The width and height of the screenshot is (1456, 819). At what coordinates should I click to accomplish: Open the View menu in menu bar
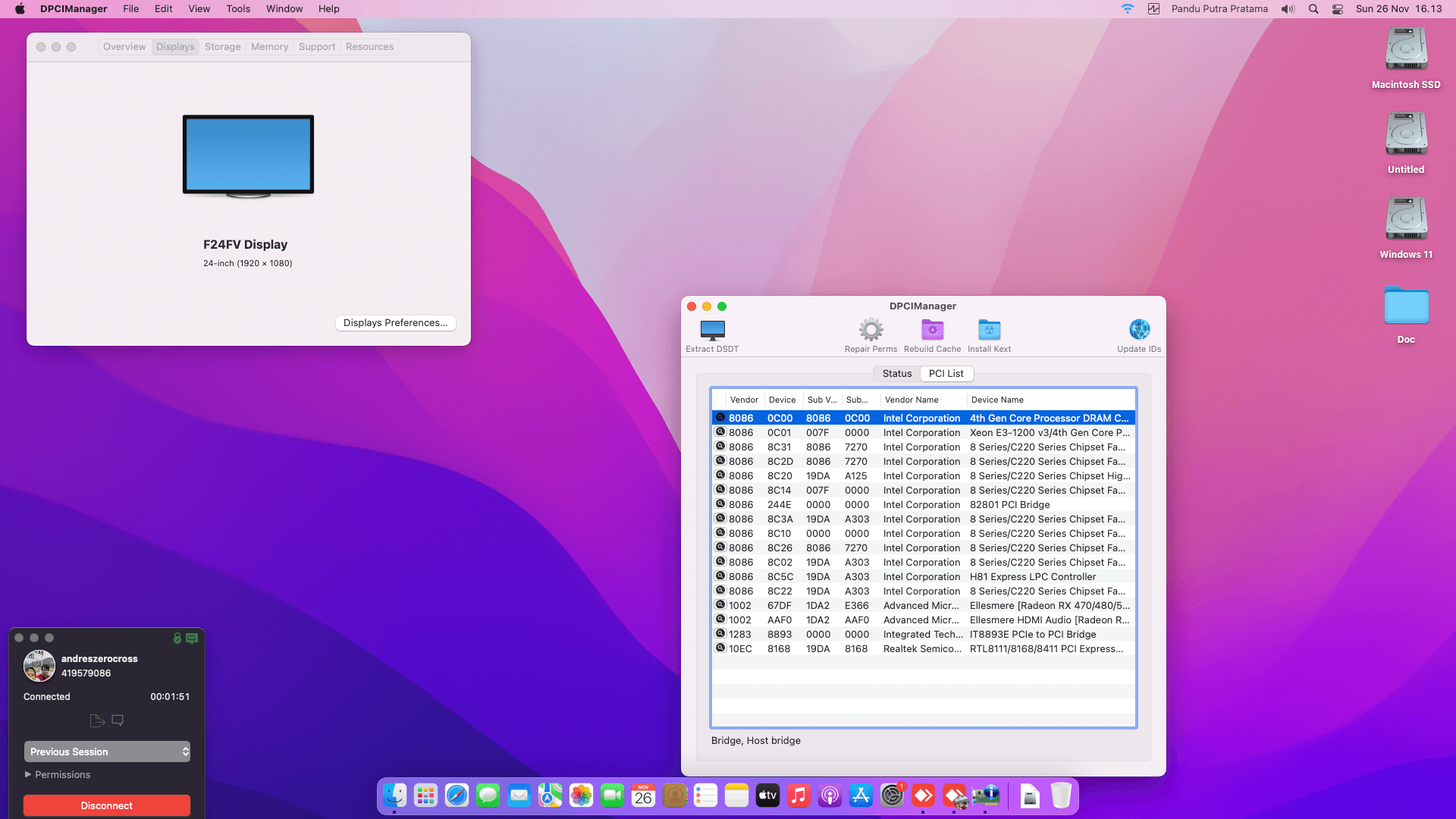pyautogui.click(x=199, y=9)
